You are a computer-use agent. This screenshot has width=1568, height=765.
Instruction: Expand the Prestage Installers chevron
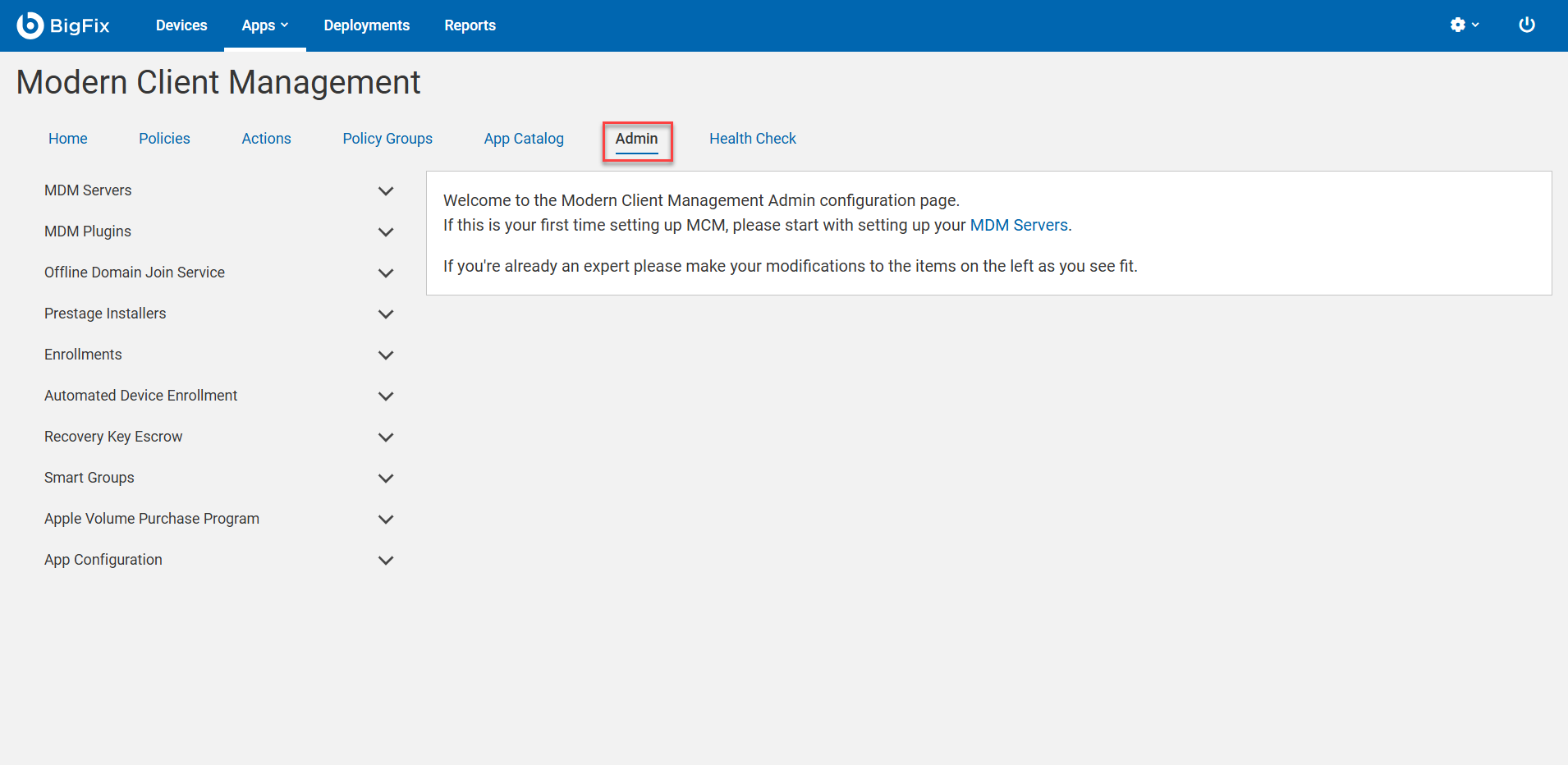tap(386, 314)
